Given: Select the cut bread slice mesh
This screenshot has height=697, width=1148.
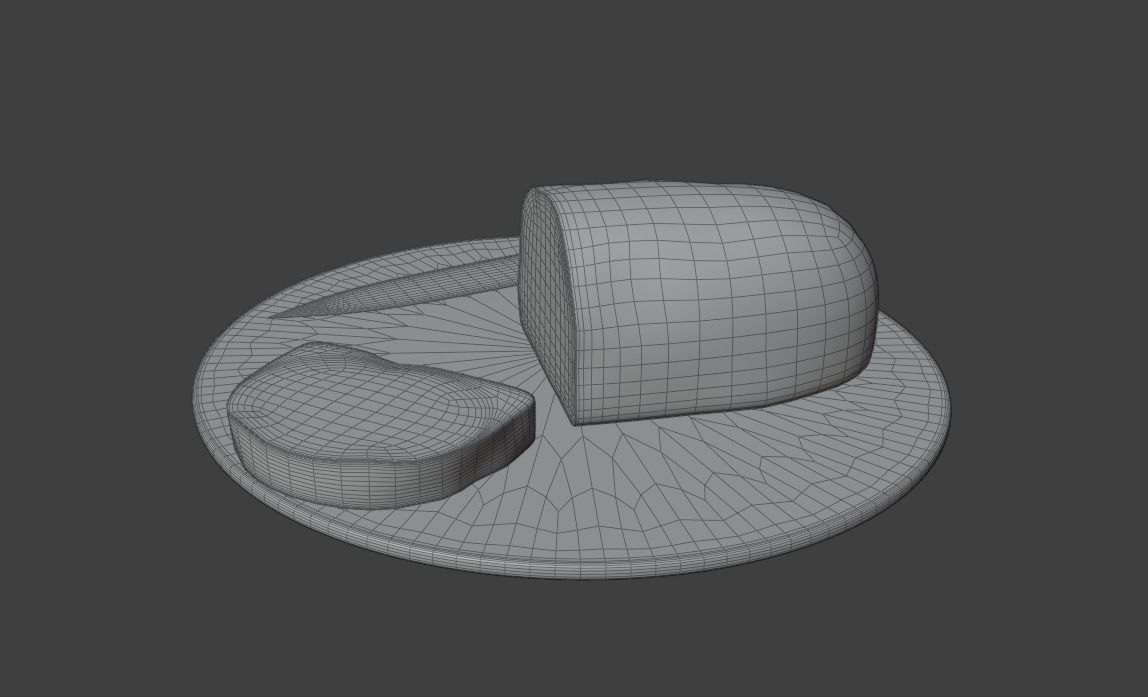Looking at the screenshot, I should coord(381,425).
